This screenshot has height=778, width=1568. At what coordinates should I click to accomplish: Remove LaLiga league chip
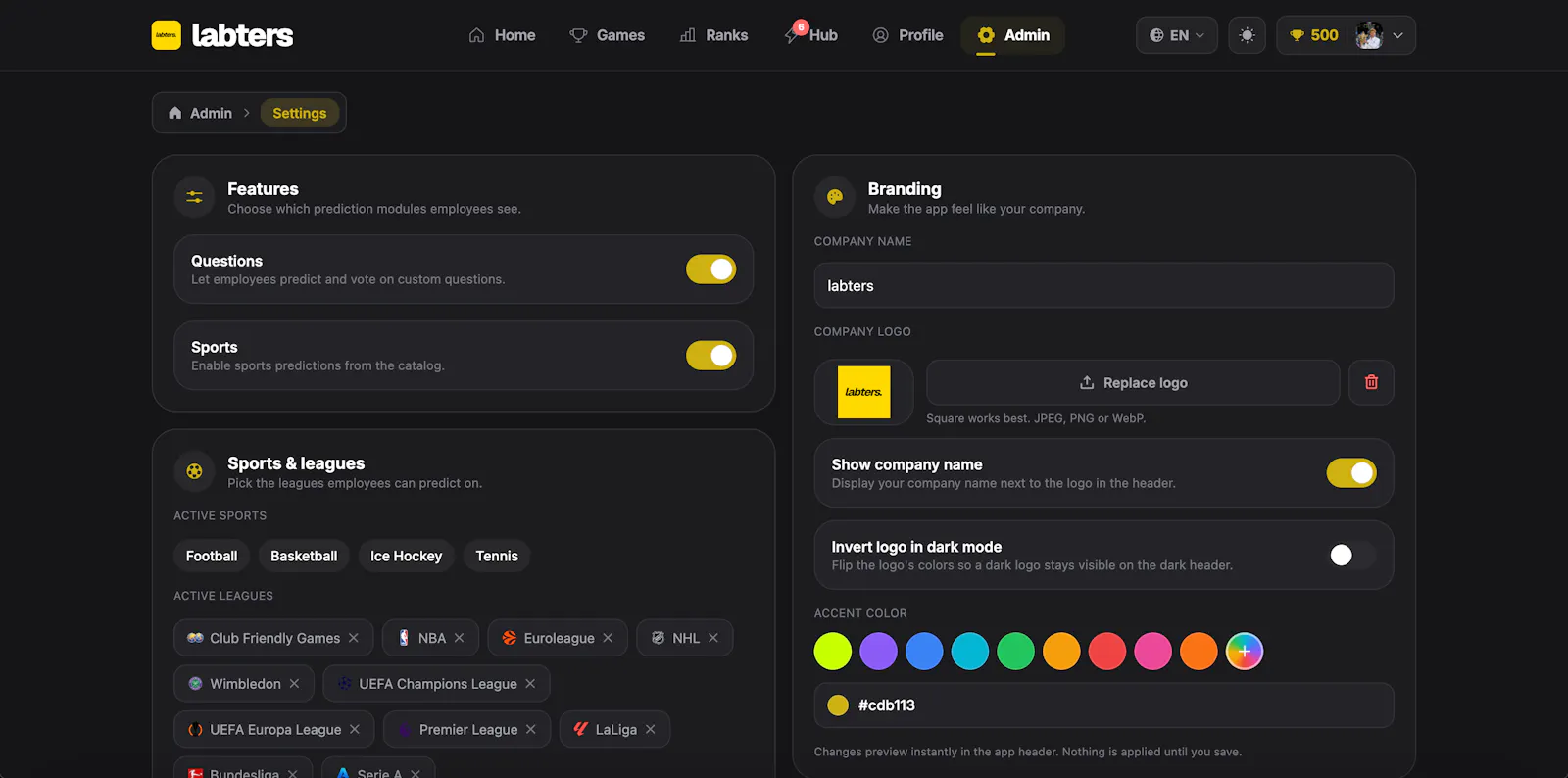651,730
